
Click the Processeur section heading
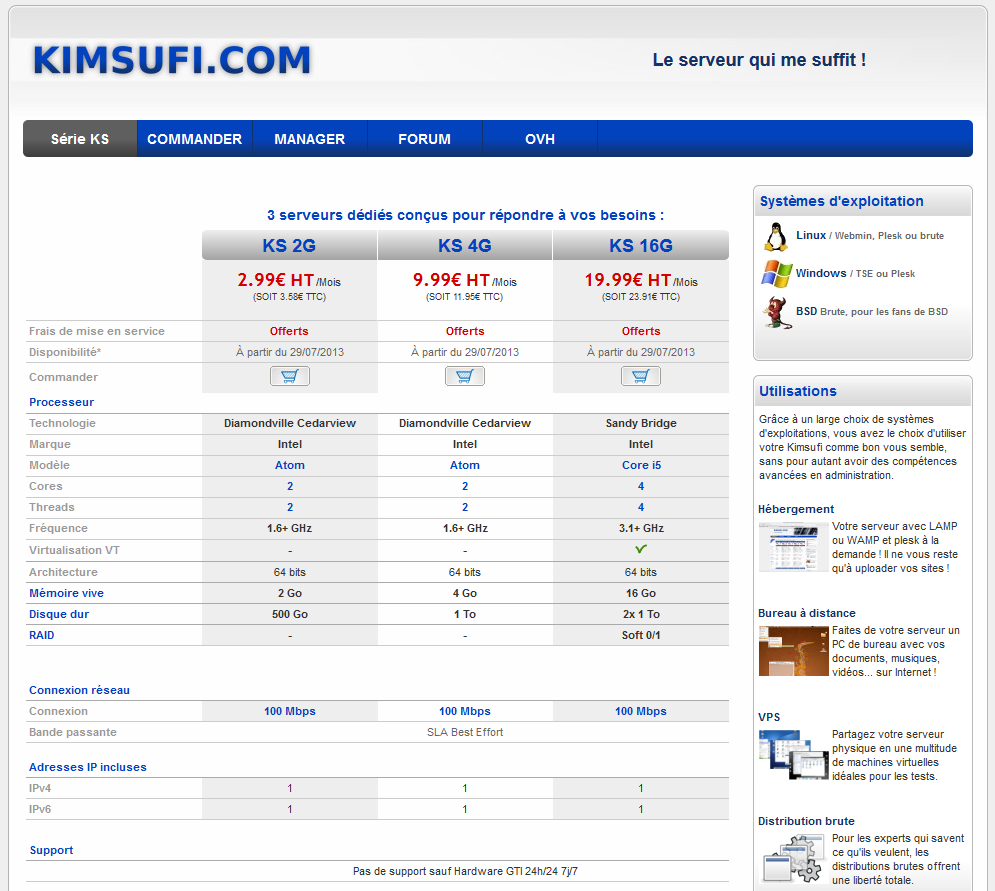coord(62,402)
